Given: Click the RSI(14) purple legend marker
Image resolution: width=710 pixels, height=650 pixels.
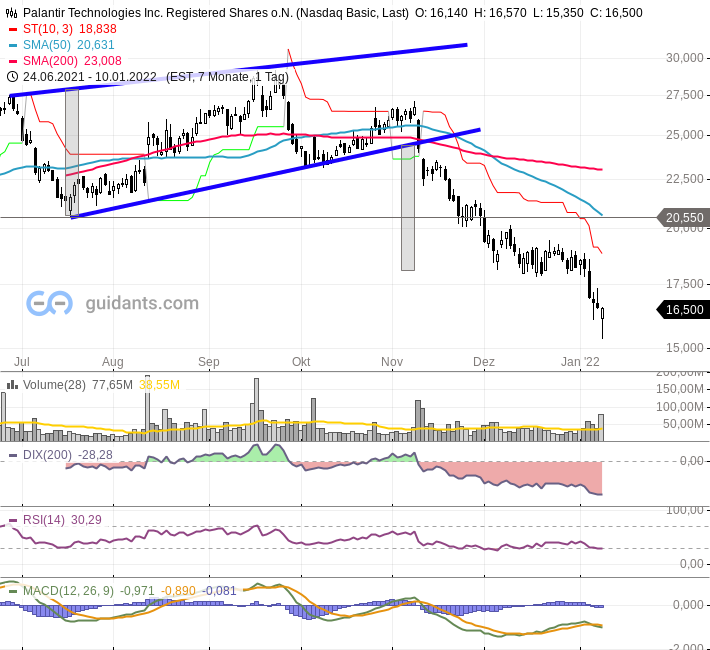Looking at the screenshot, I should coord(13,520).
